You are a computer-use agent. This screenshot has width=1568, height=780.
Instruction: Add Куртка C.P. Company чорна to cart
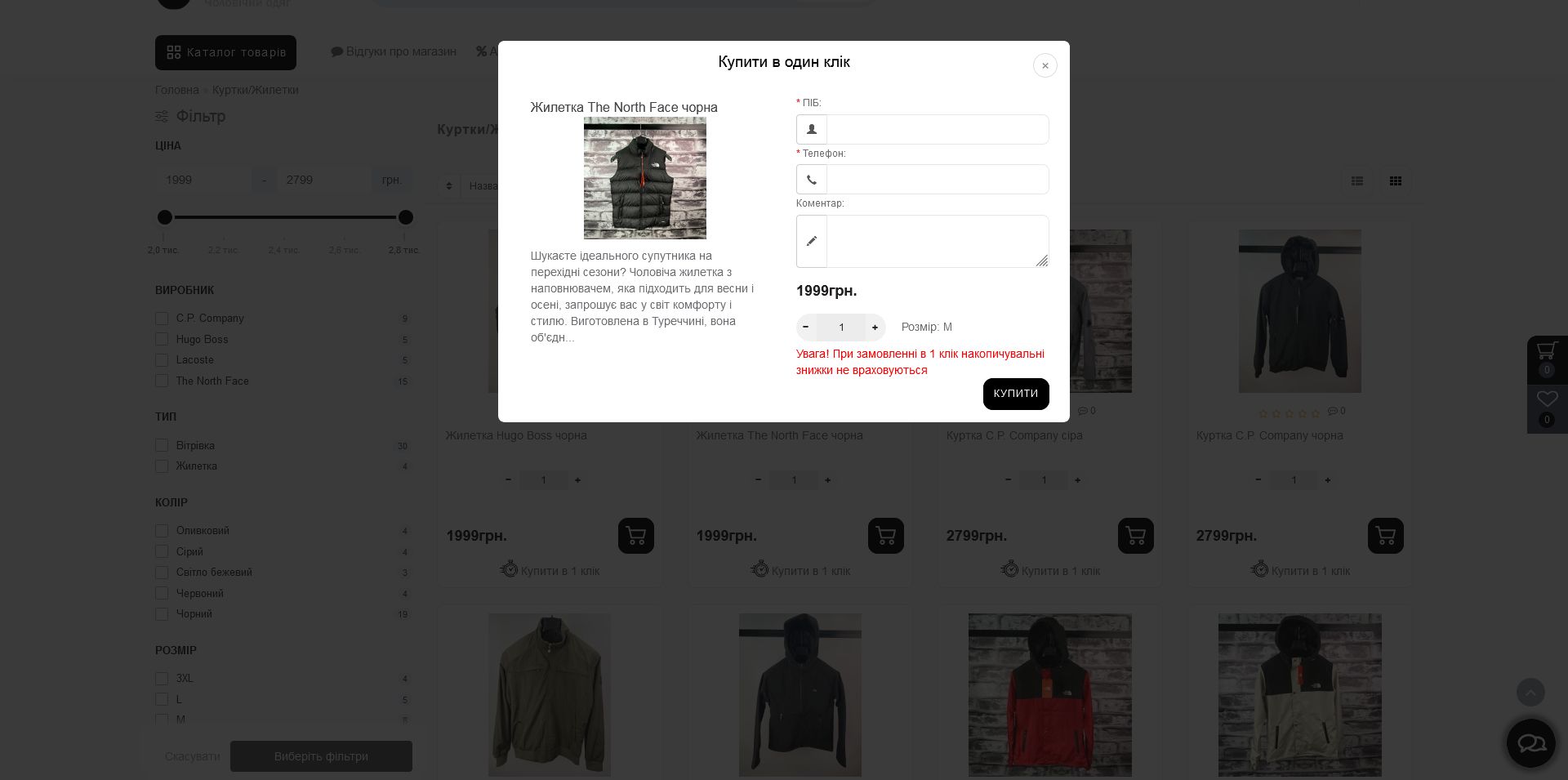(x=1385, y=536)
